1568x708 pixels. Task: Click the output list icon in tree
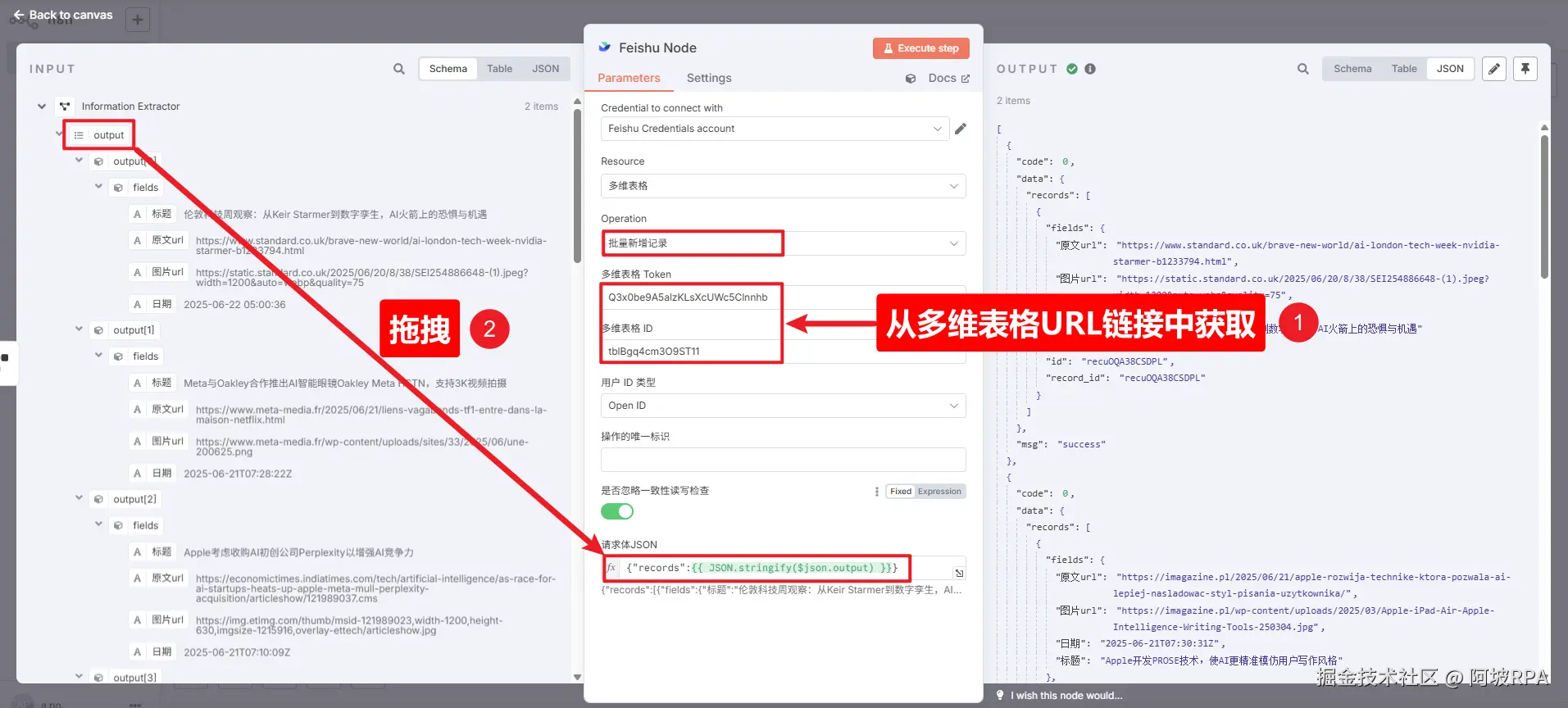(x=79, y=135)
